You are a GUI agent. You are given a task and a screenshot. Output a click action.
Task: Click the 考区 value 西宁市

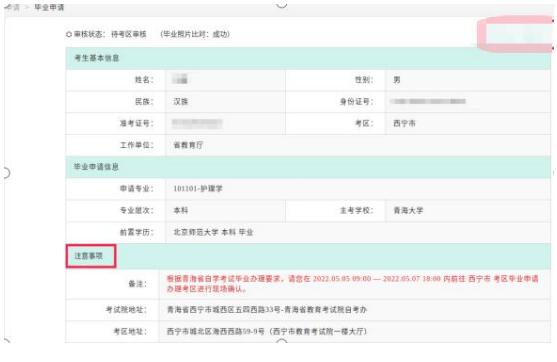pyautogui.click(x=404, y=123)
